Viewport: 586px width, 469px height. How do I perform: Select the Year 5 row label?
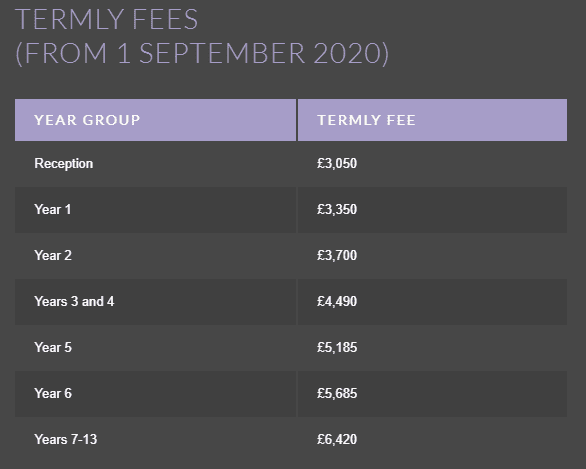coord(53,347)
